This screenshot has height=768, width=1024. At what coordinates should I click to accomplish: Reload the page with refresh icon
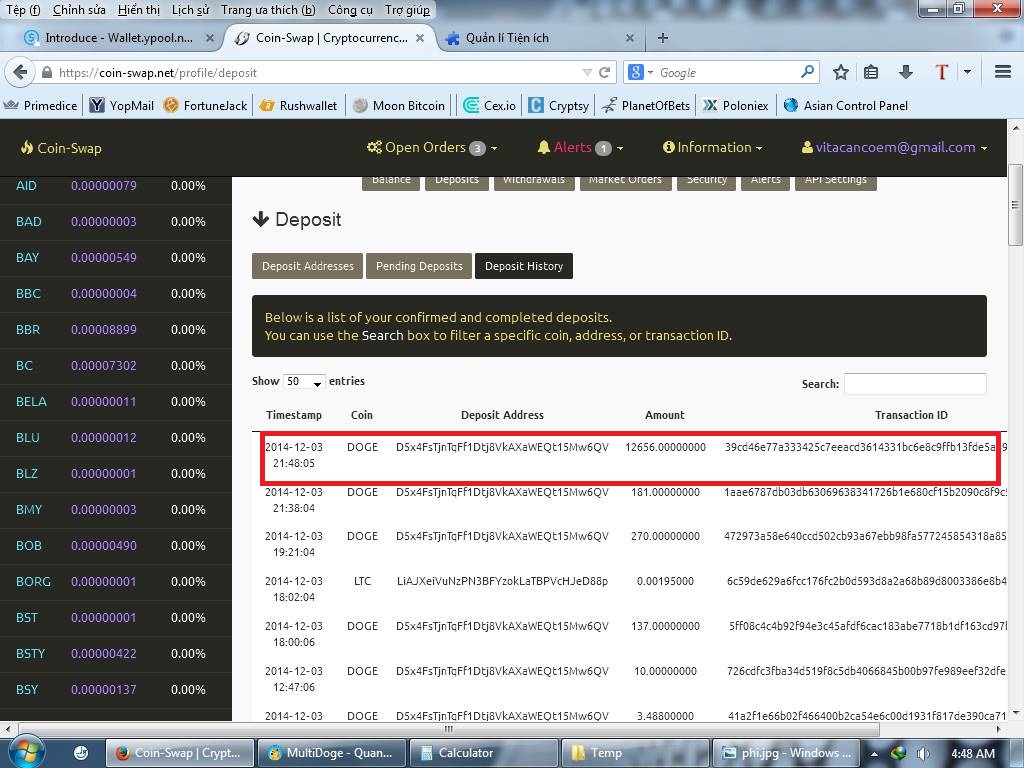[604, 72]
